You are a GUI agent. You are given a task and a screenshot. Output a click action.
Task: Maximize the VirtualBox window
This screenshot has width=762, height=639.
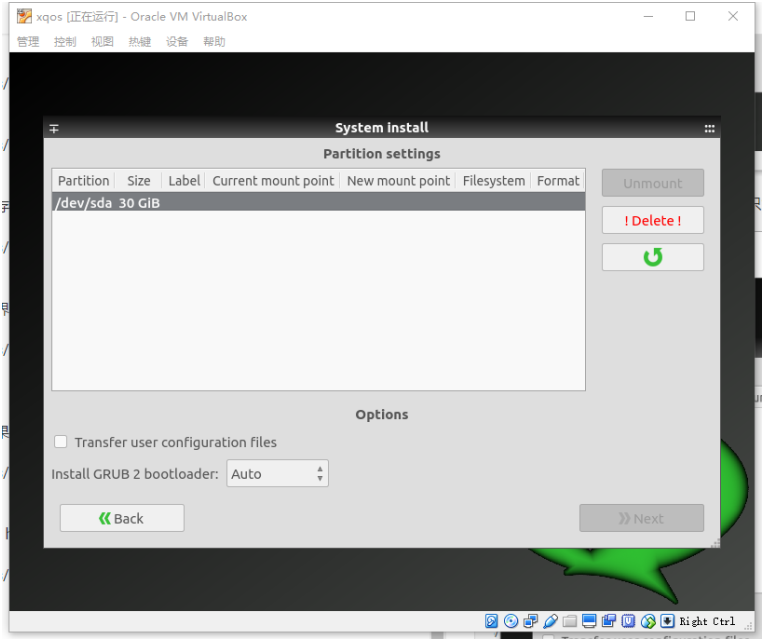click(x=690, y=17)
